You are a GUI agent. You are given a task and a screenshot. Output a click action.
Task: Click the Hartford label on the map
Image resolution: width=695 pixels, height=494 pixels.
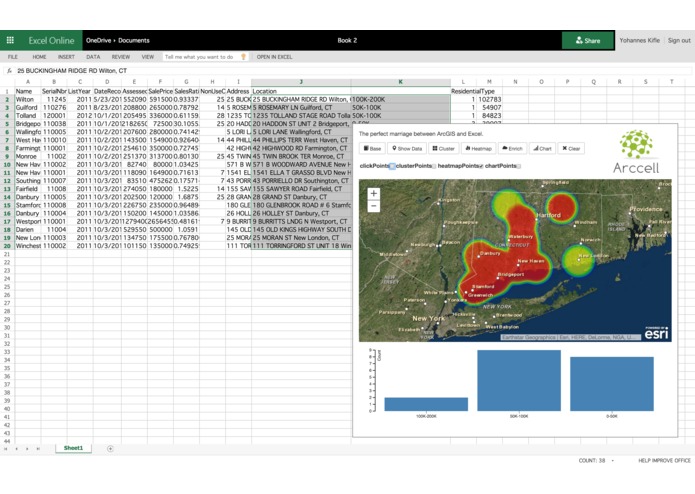549,215
